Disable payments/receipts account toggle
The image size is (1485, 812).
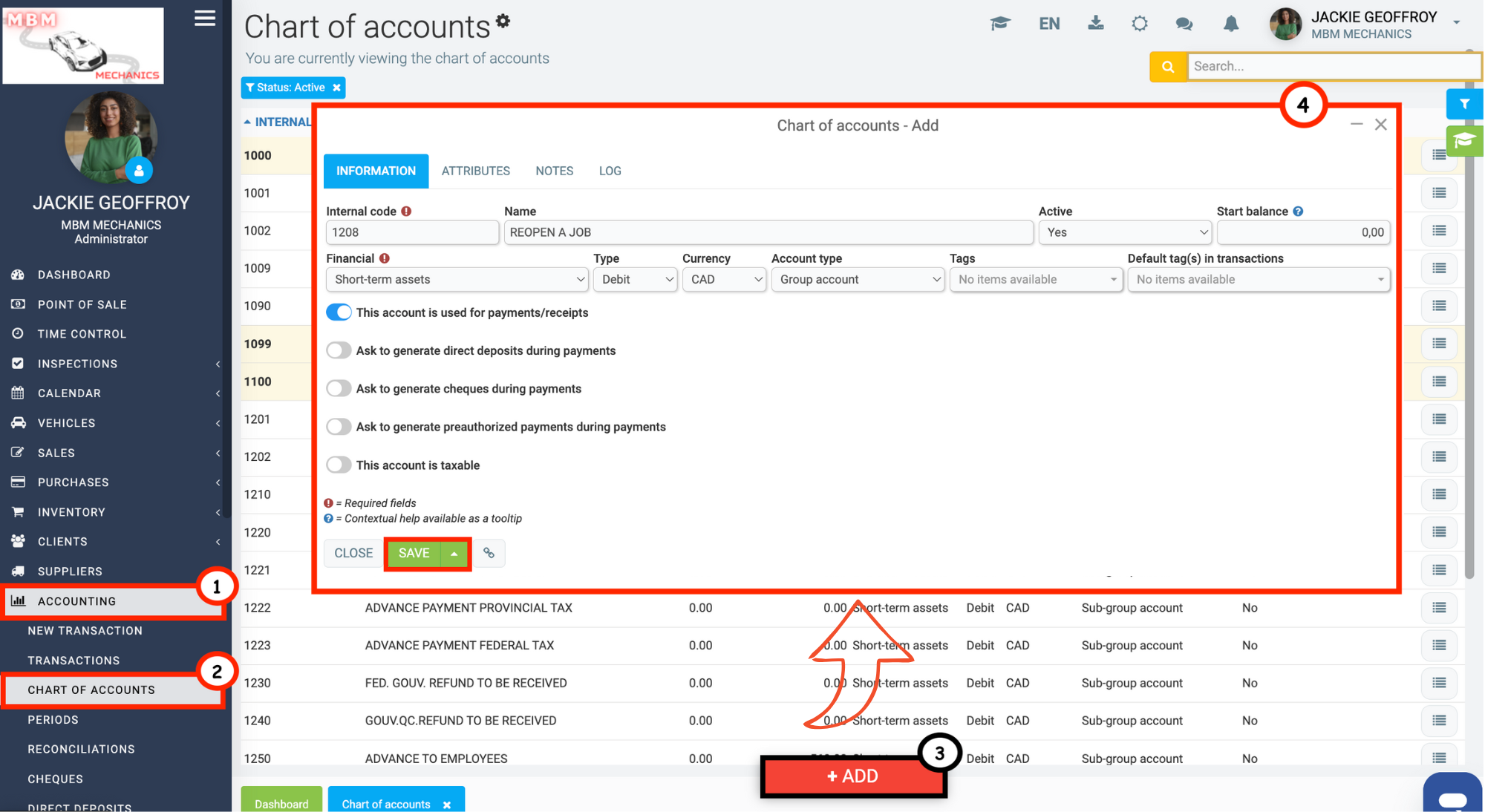pyautogui.click(x=339, y=312)
